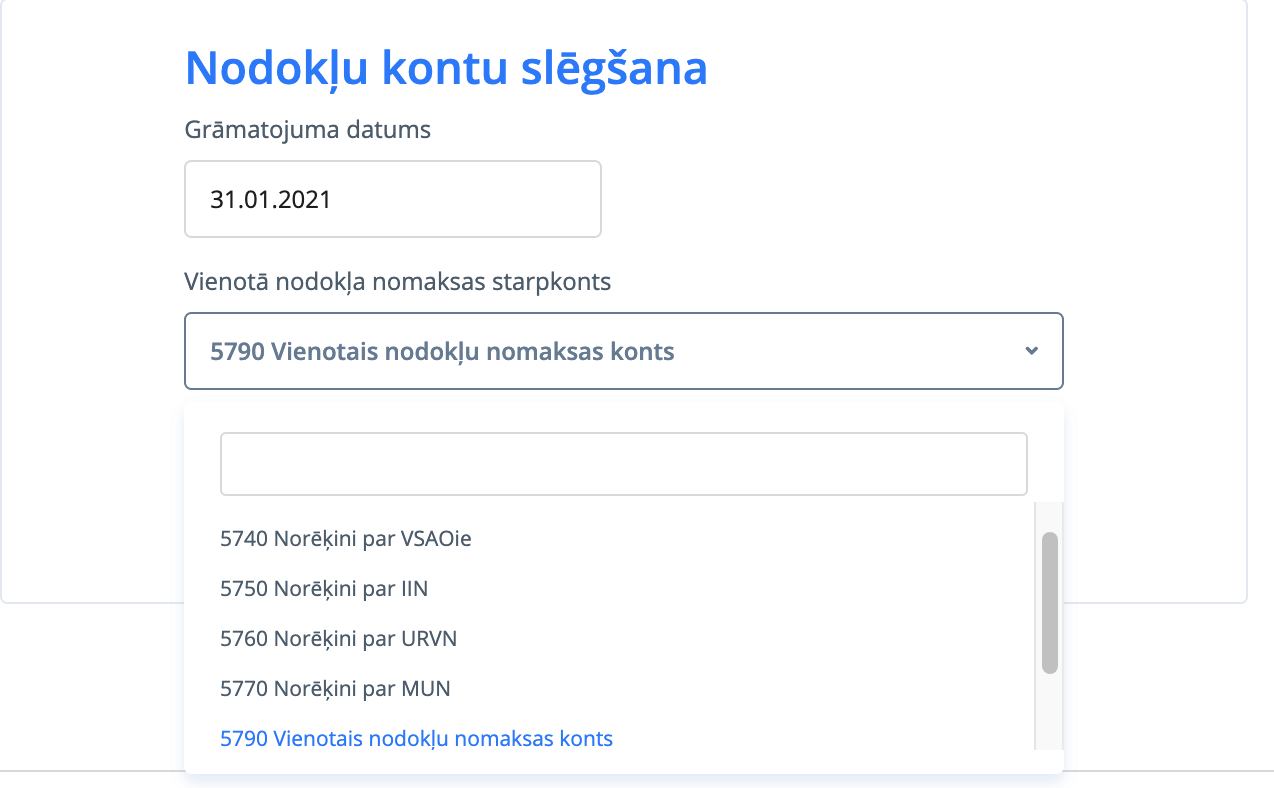Viewport: 1274px width, 788px height.
Task: Choose highlighted 5790 Vienotais nodokļu nomaksas konts option
Action: [x=416, y=739]
